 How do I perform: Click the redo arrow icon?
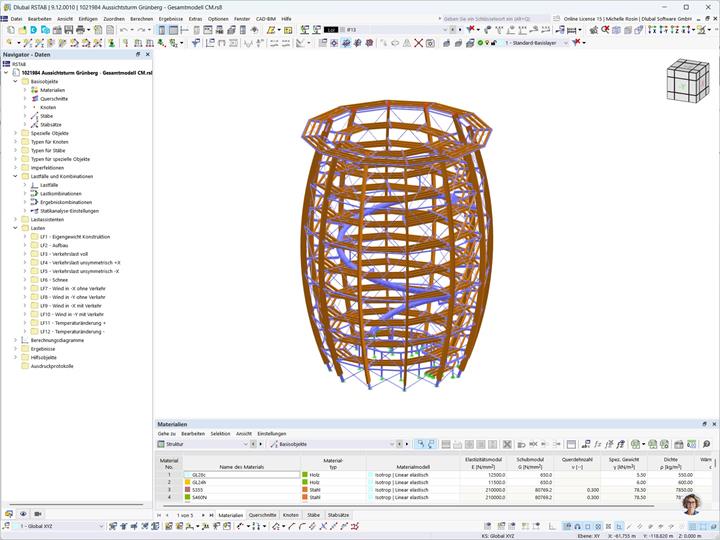tap(141, 30)
